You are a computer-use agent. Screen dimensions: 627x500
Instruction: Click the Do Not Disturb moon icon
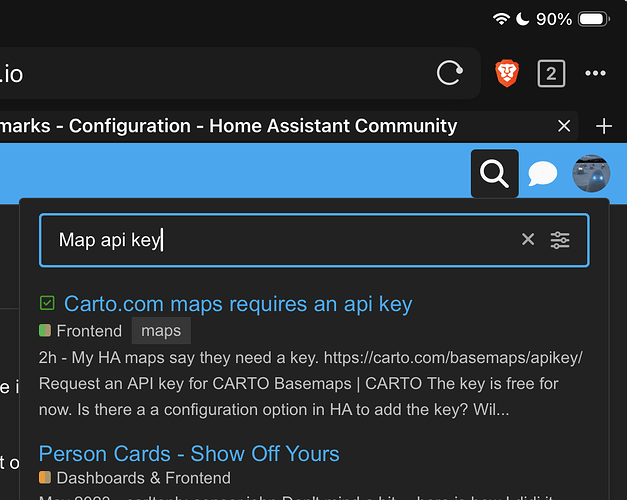522,19
